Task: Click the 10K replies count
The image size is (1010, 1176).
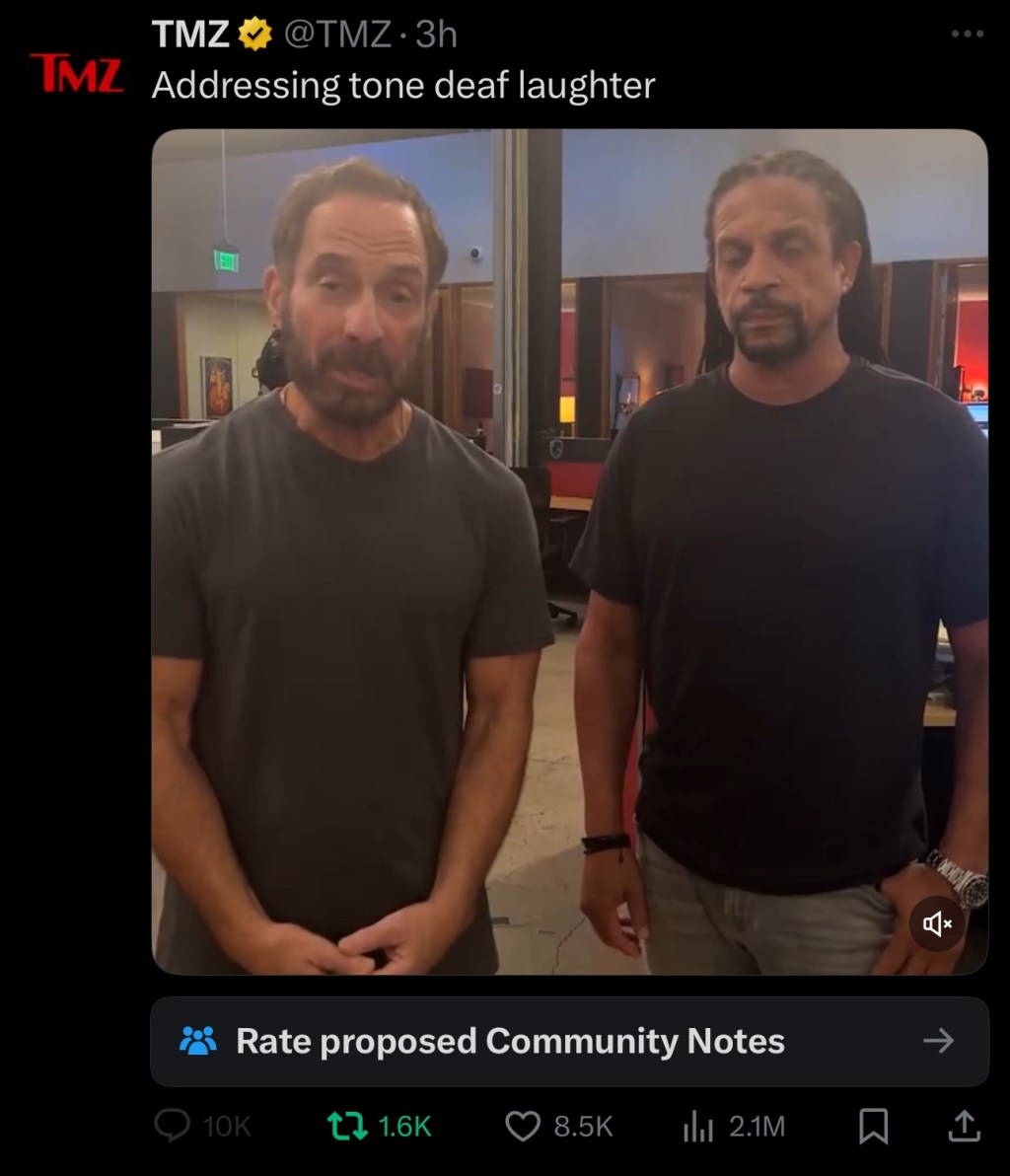Action: pos(227,1127)
